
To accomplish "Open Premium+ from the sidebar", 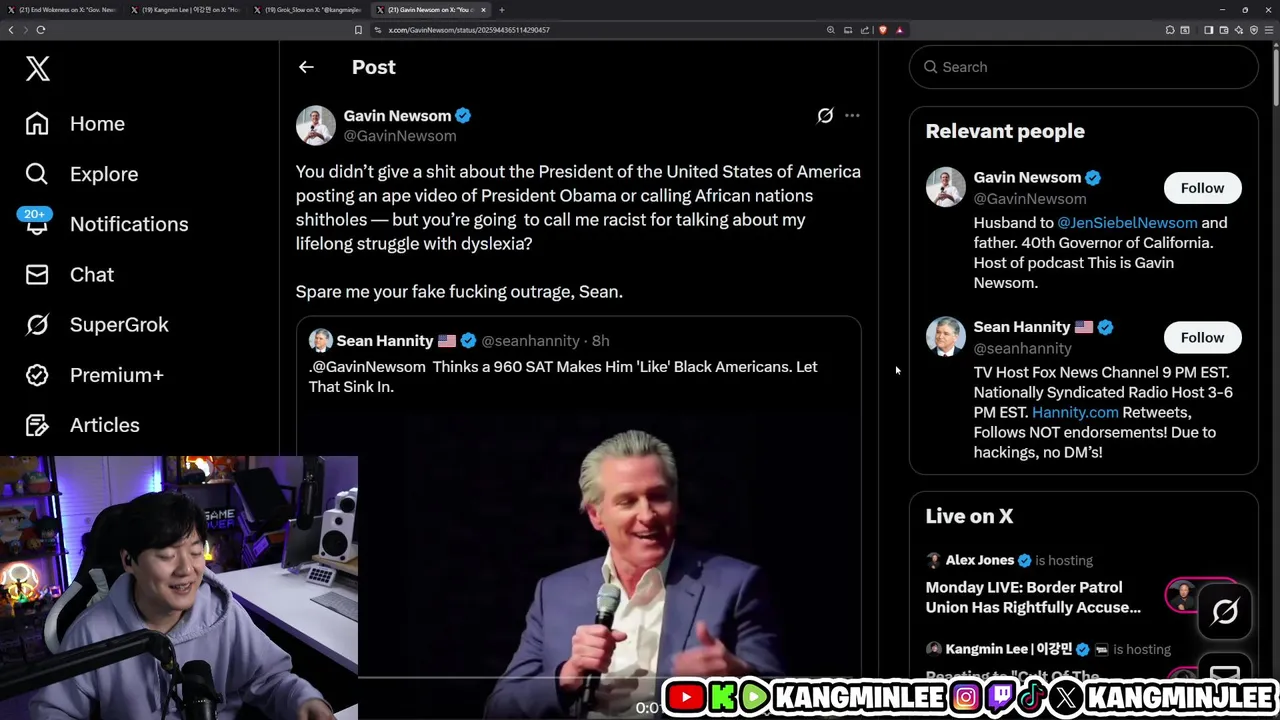I will coord(117,375).
